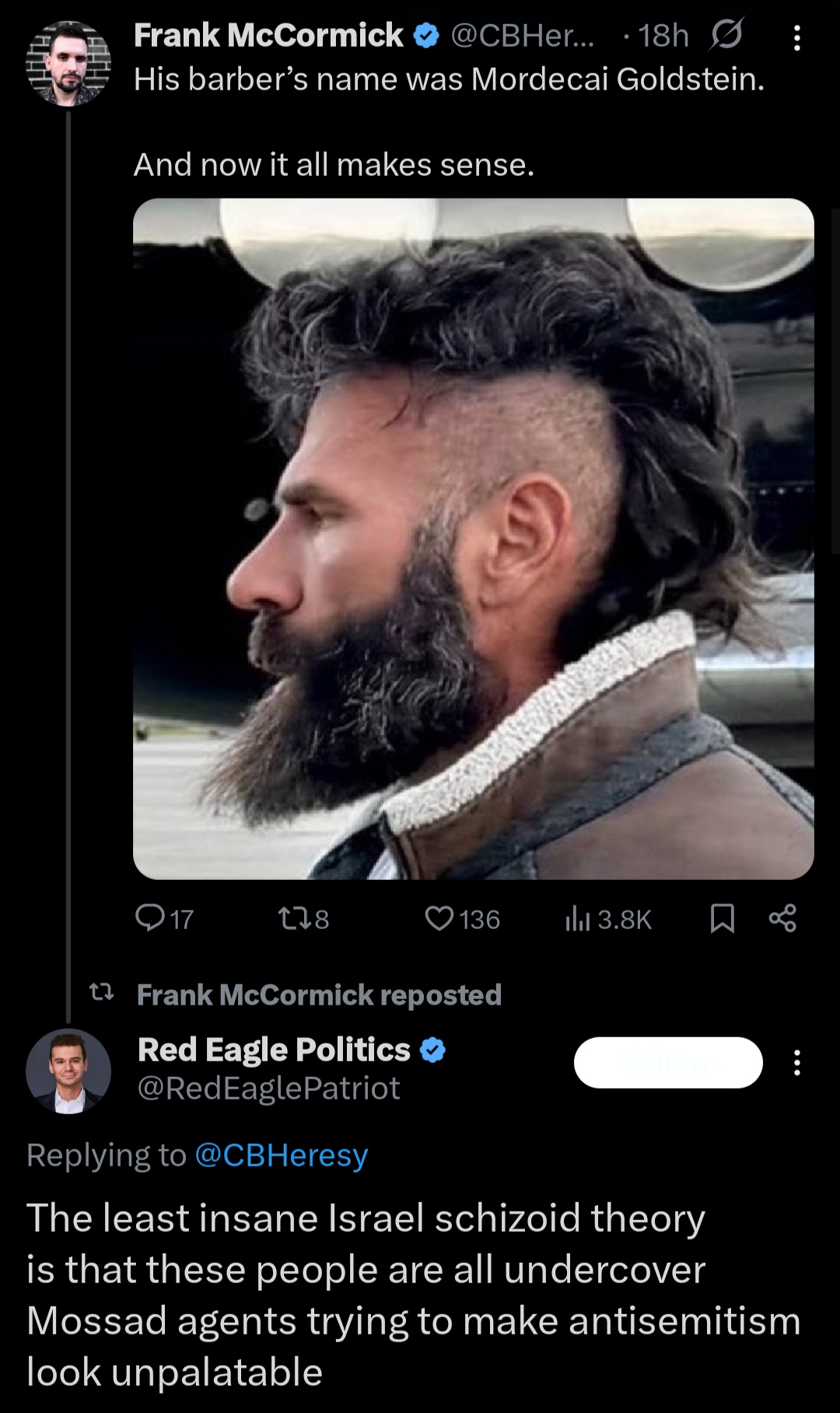
Task: Open the bearded man photo attachment
Action: pos(474,538)
